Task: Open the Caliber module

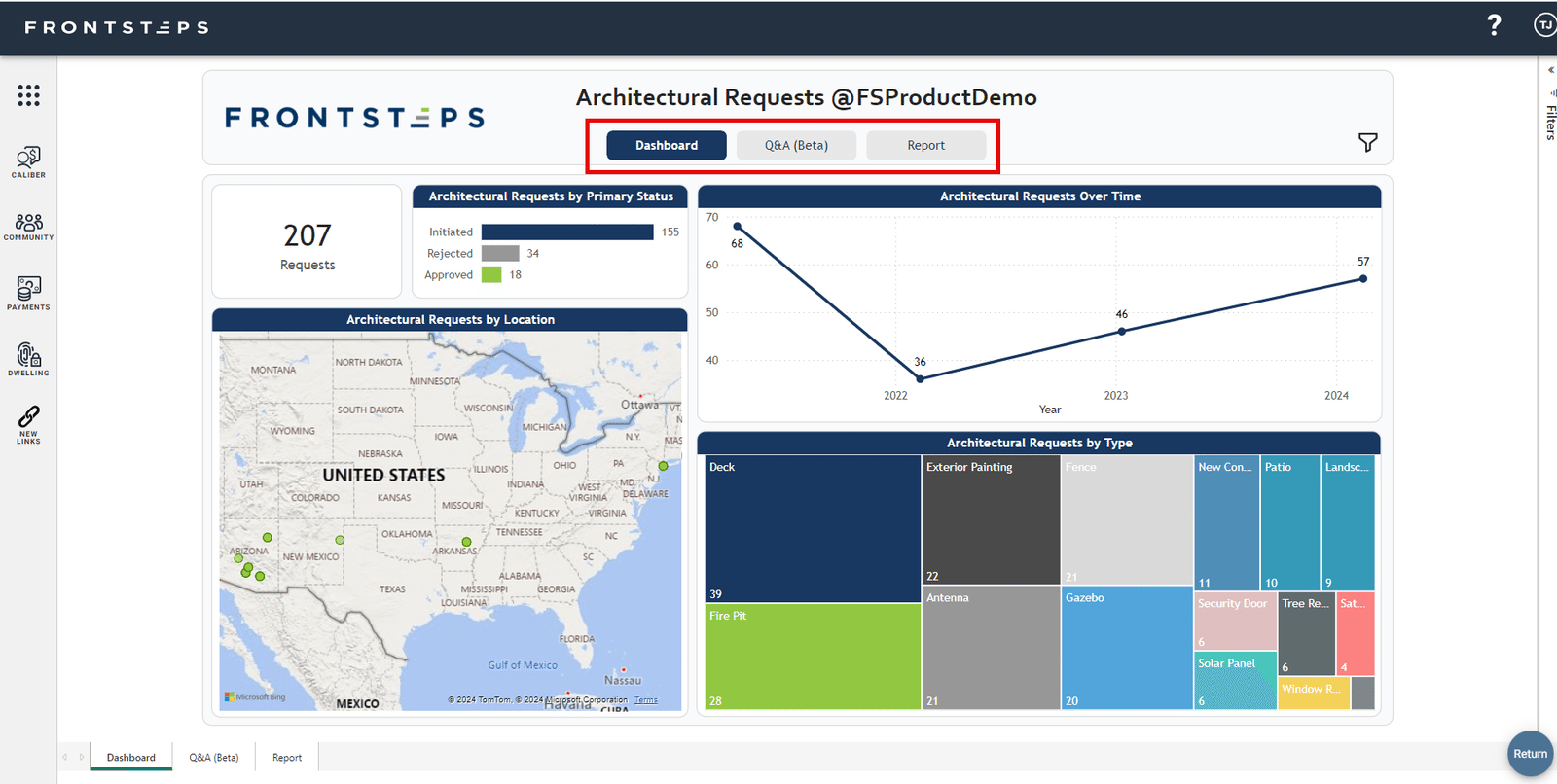Action: coord(28,161)
